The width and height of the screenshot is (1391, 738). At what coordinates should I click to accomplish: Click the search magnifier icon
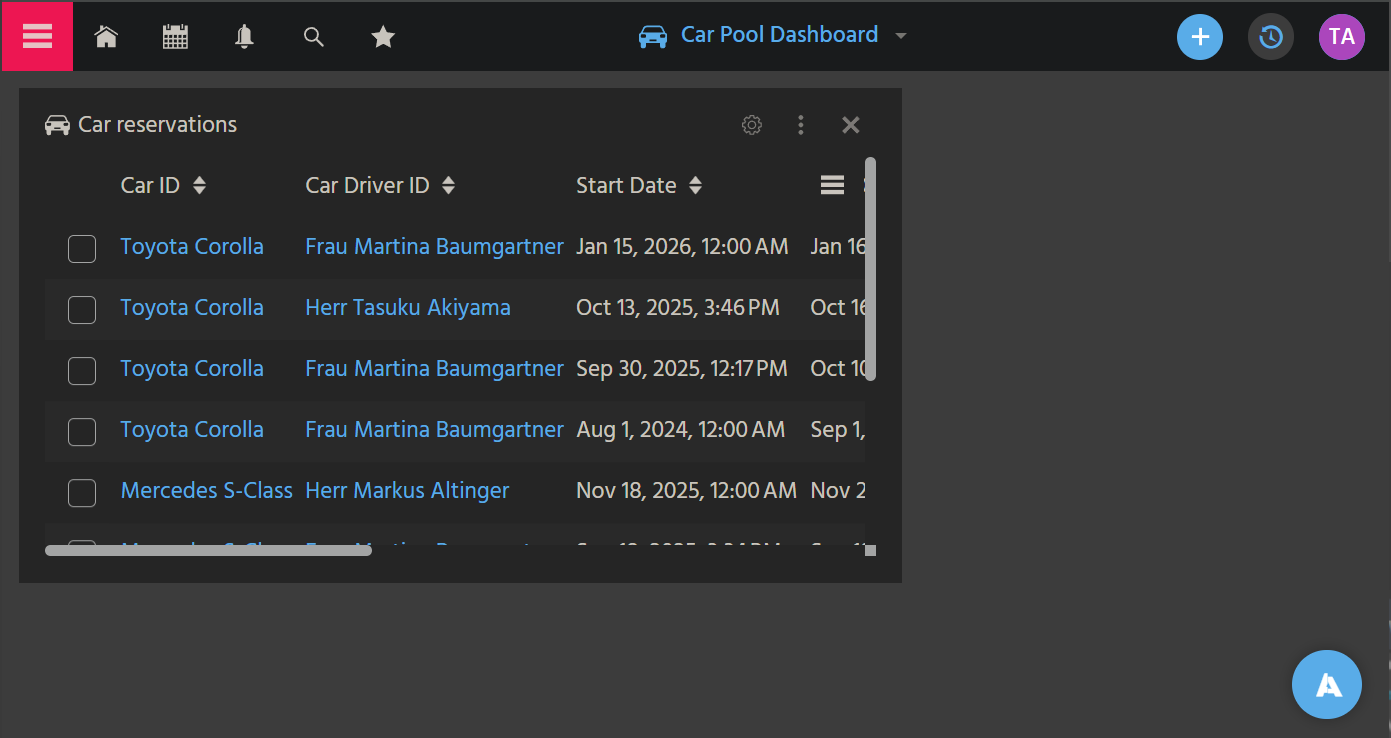click(314, 37)
